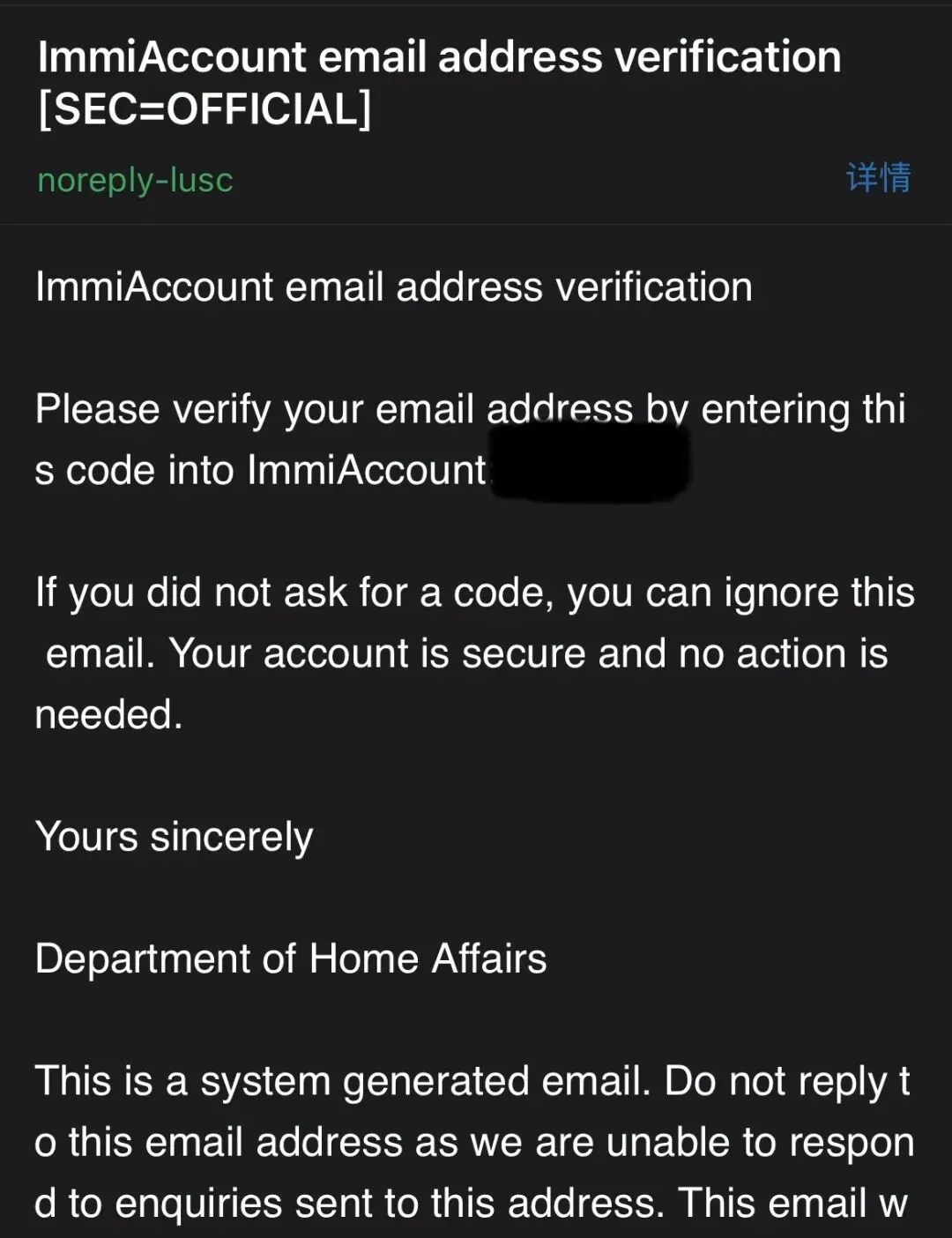The image size is (952, 1238).
Task: Select the email subject title at top
Action: (439, 83)
